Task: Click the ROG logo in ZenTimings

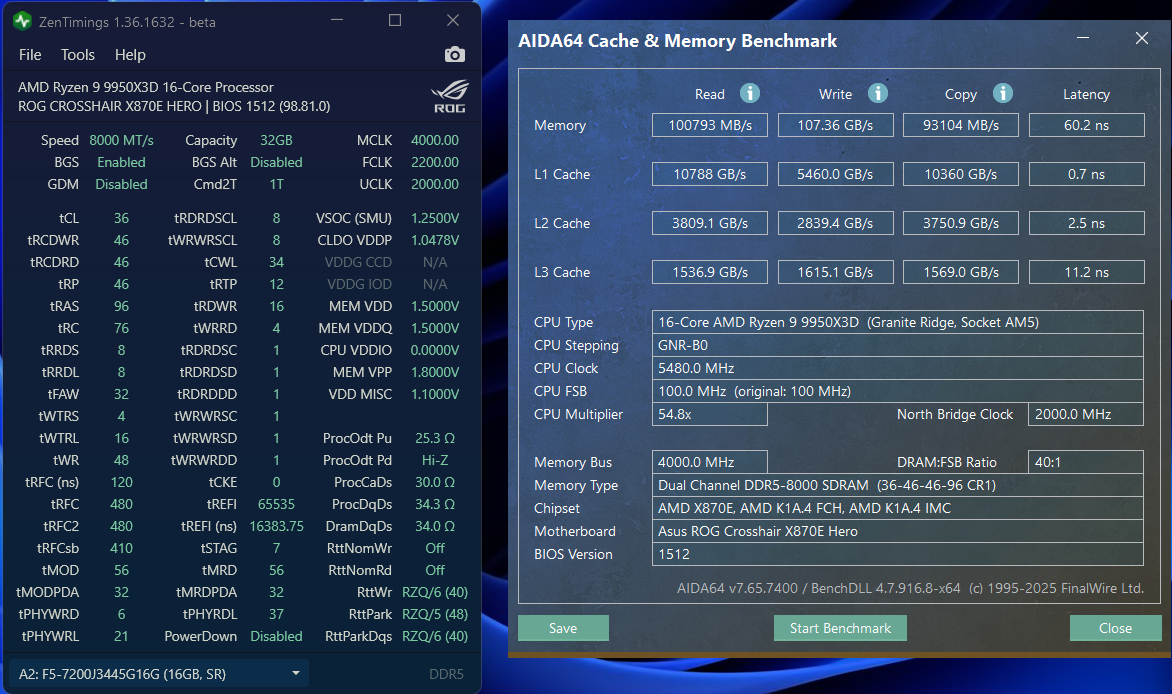Action: click(450, 96)
